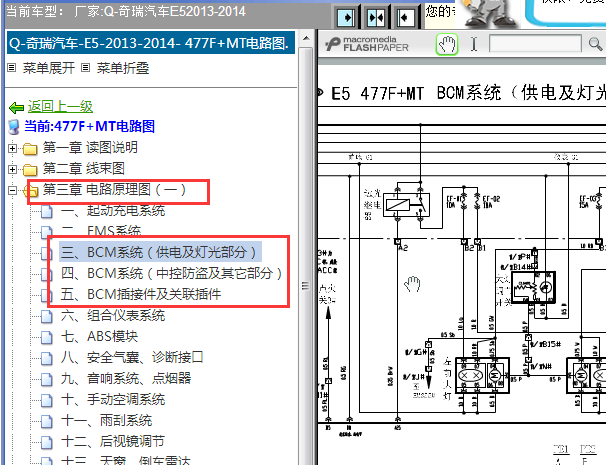606x465 pixels.
Task: Click document icon beside 一、起动充电系统
Action: pos(47,211)
